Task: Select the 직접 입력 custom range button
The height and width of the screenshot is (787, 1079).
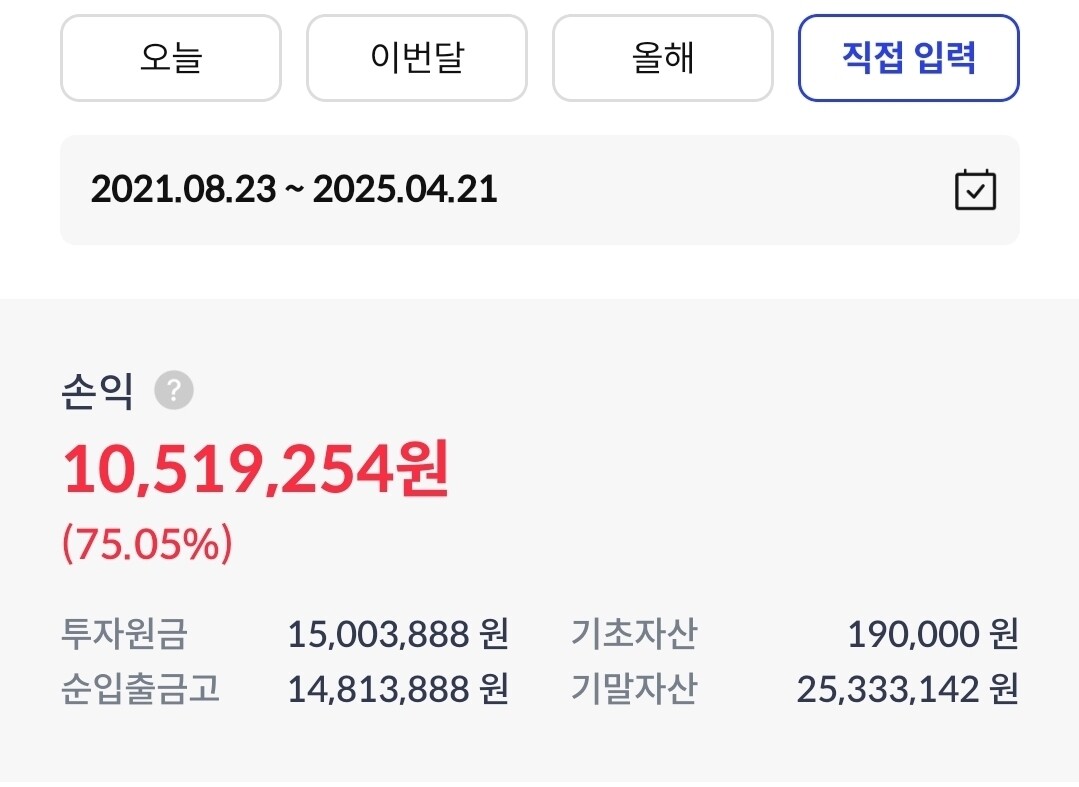Action: coord(908,58)
